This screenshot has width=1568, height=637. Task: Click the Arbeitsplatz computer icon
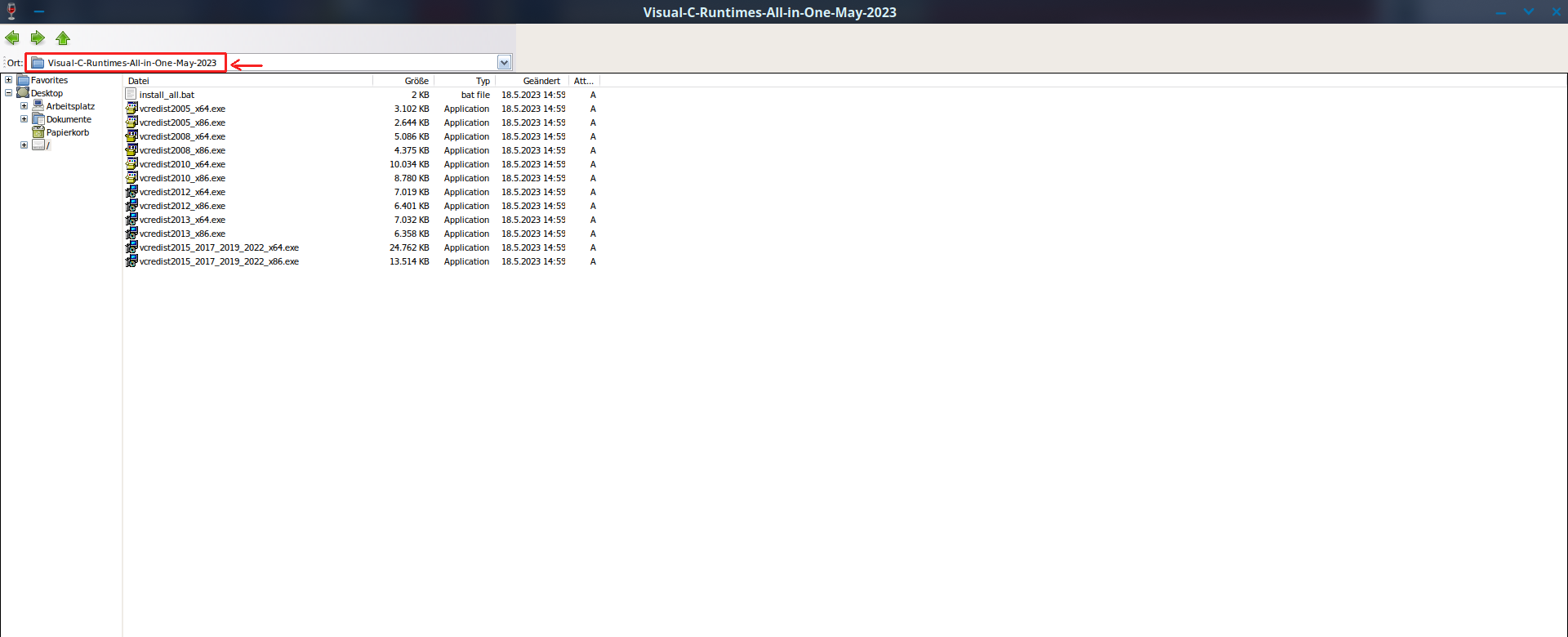38,106
